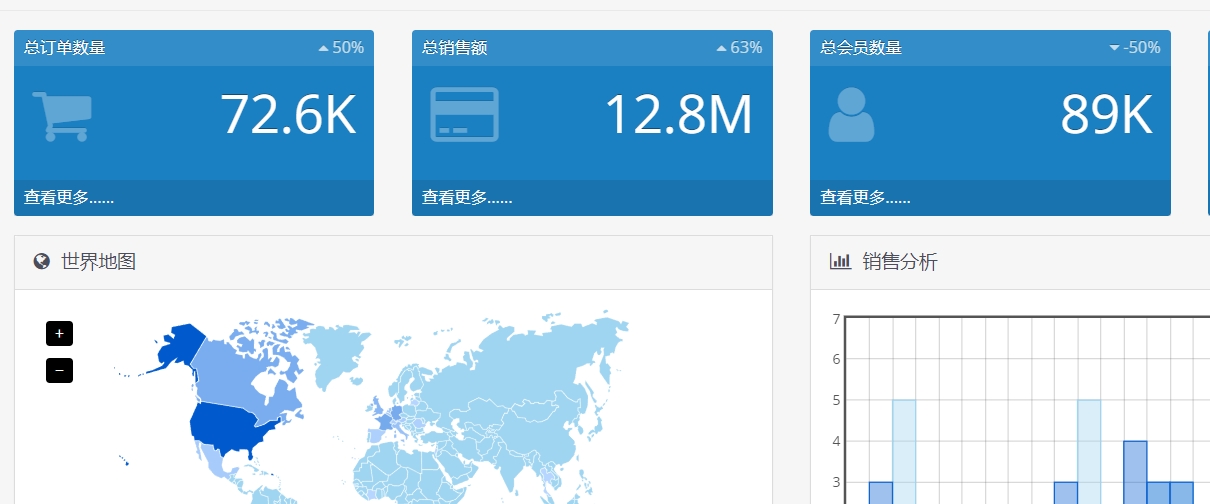Click the down arrow beside -50%
The height and width of the screenshot is (504, 1210).
point(1115,48)
